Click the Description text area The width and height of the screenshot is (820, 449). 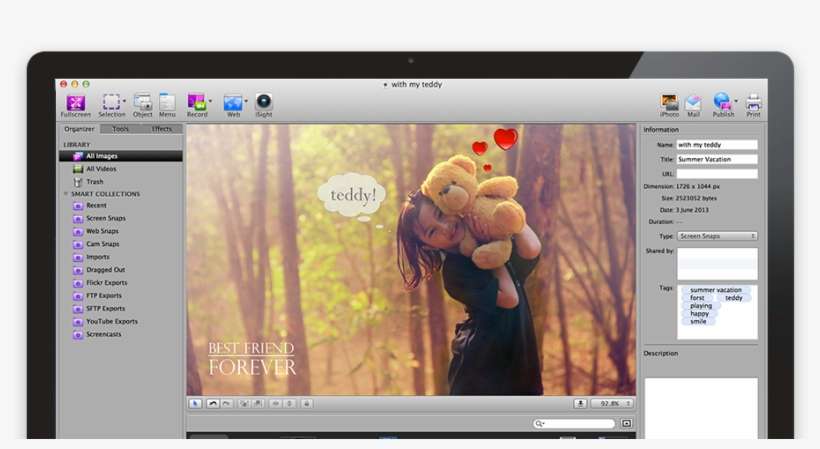(701, 408)
